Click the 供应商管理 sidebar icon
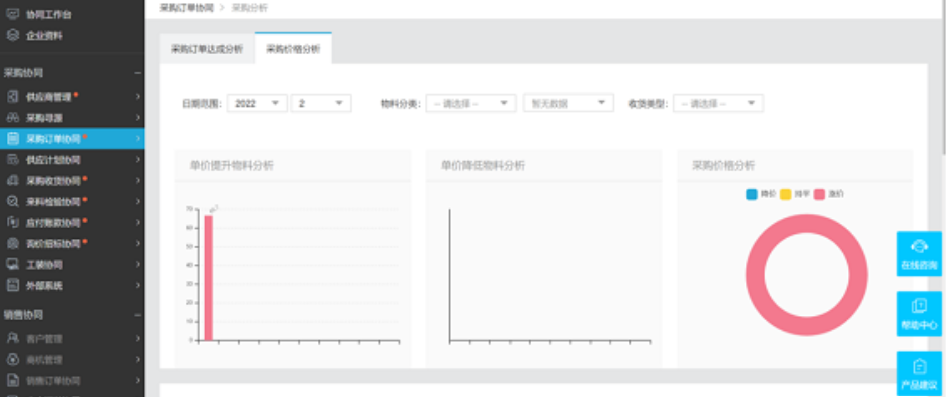946x397 pixels. tap(13, 97)
